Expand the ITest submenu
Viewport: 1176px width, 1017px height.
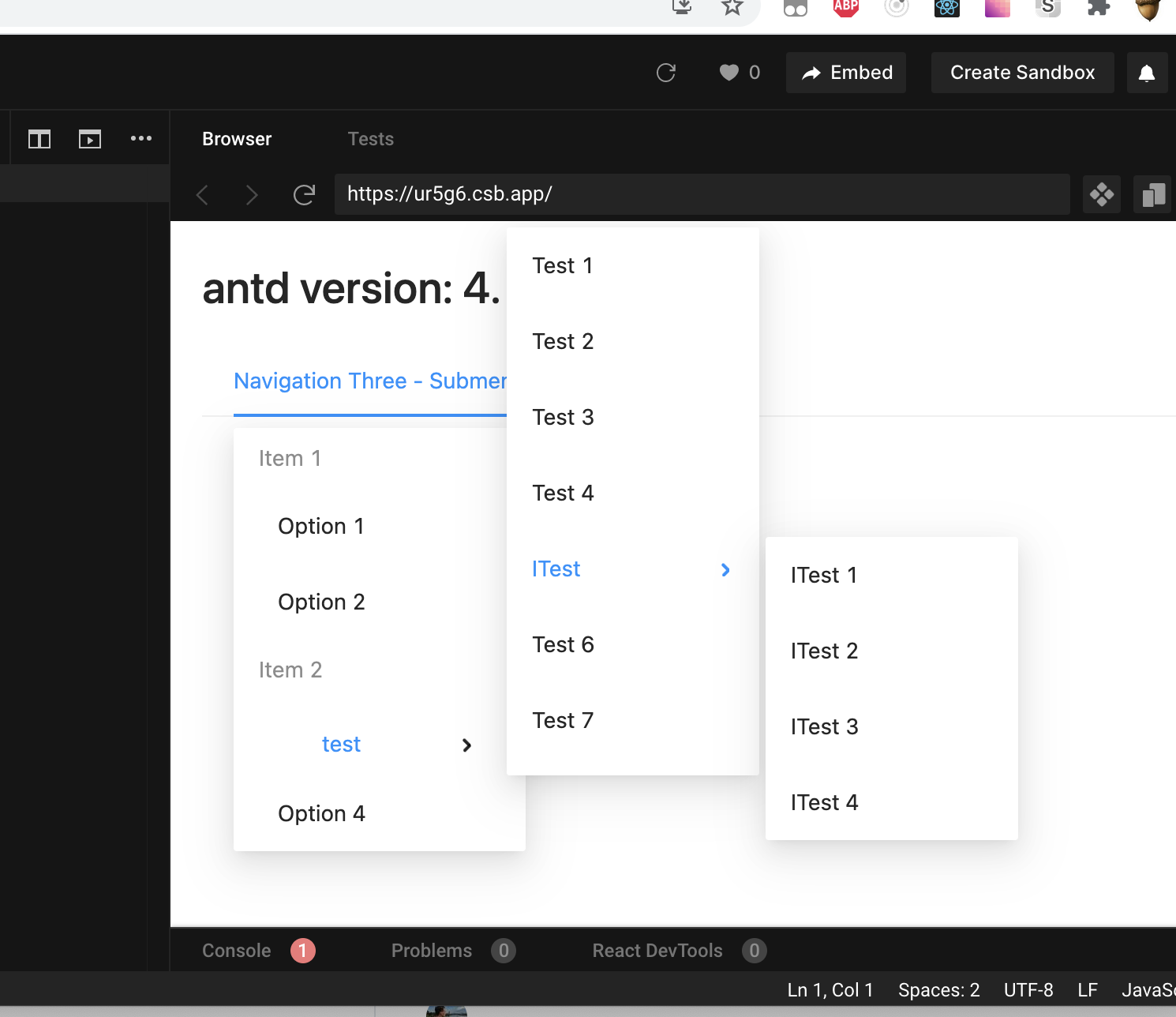click(x=556, y=569)
